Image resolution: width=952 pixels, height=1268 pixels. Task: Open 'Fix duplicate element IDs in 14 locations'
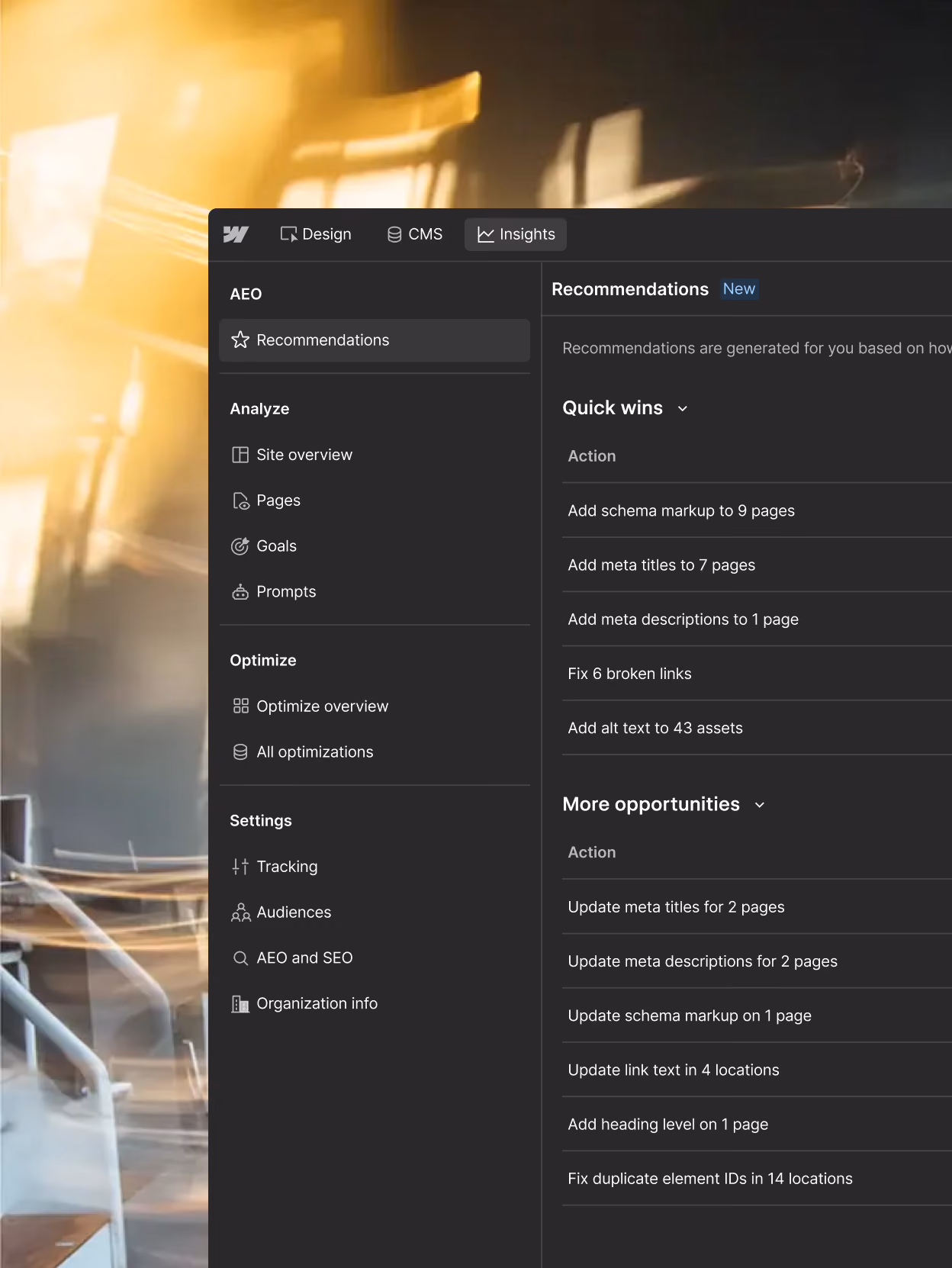pyautogui.click(x=757, y=1179)
